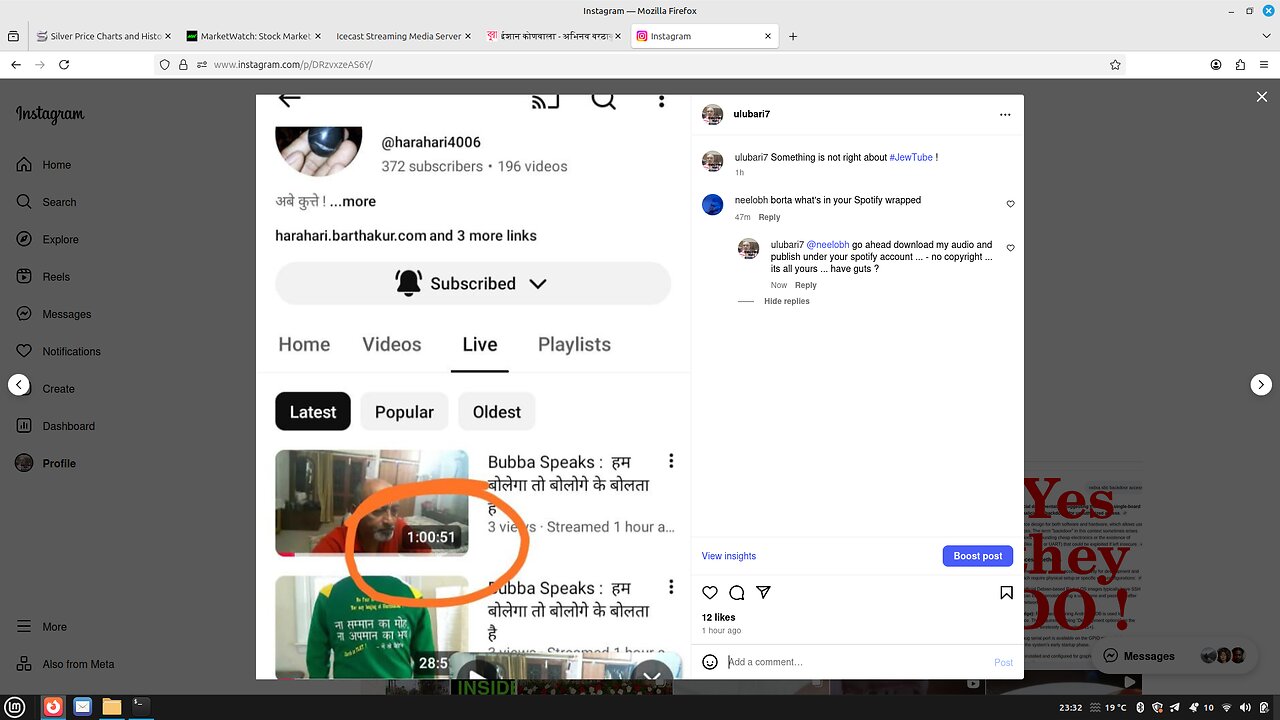Screen dimensions: 1280x720
Task: Open Firefox extensions icon
Action: tap(1240, 64)
